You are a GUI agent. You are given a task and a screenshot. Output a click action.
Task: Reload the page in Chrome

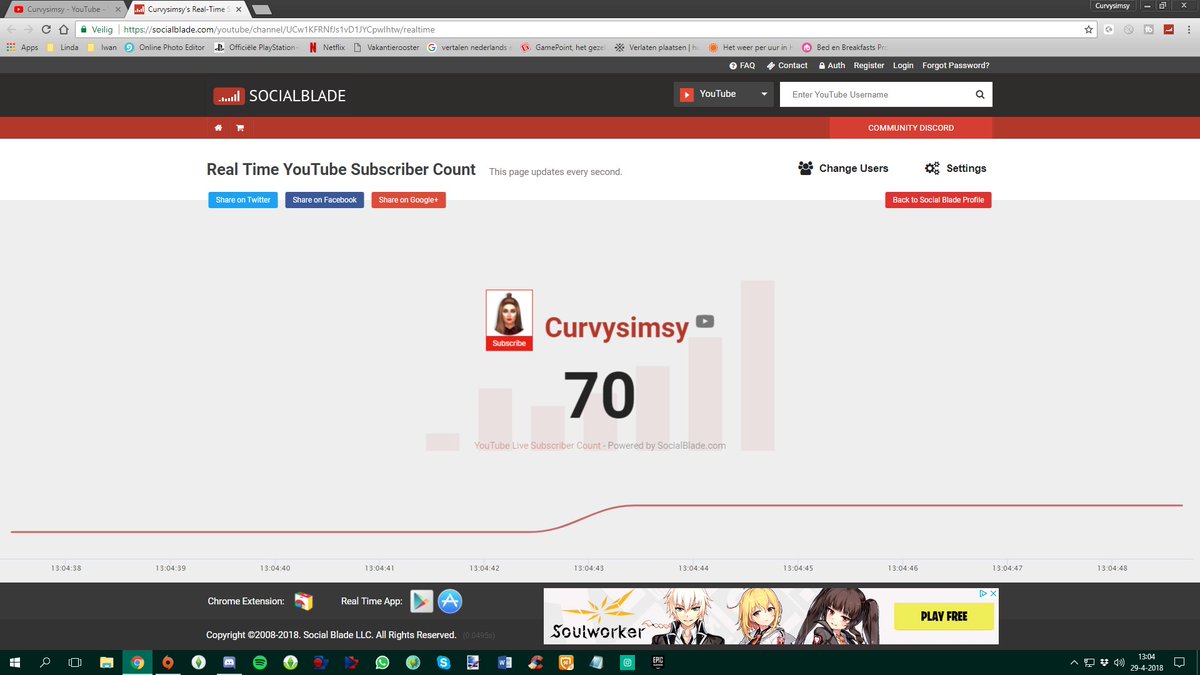46,30
